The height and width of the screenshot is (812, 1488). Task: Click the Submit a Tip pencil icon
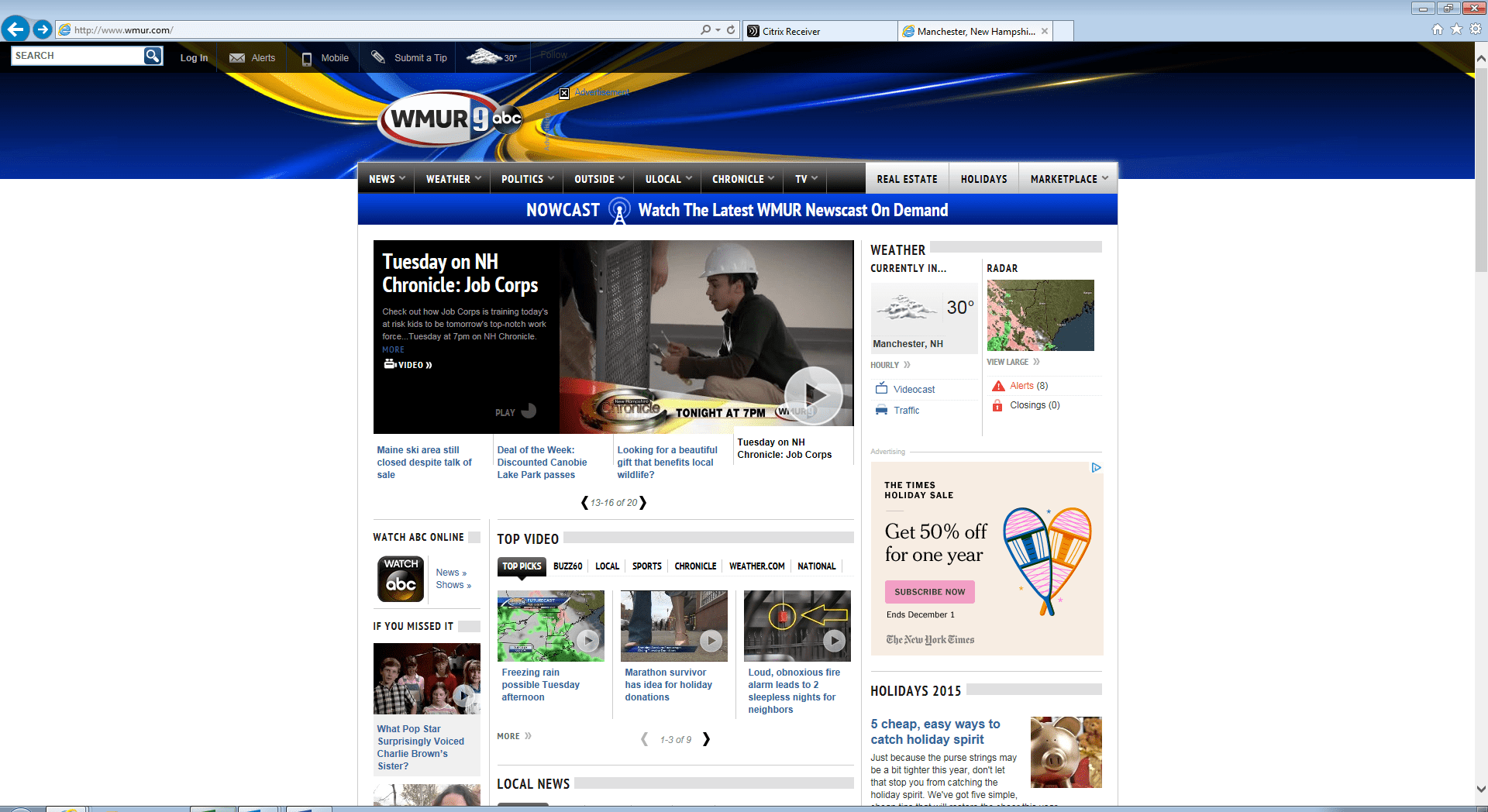coord(379,57)
